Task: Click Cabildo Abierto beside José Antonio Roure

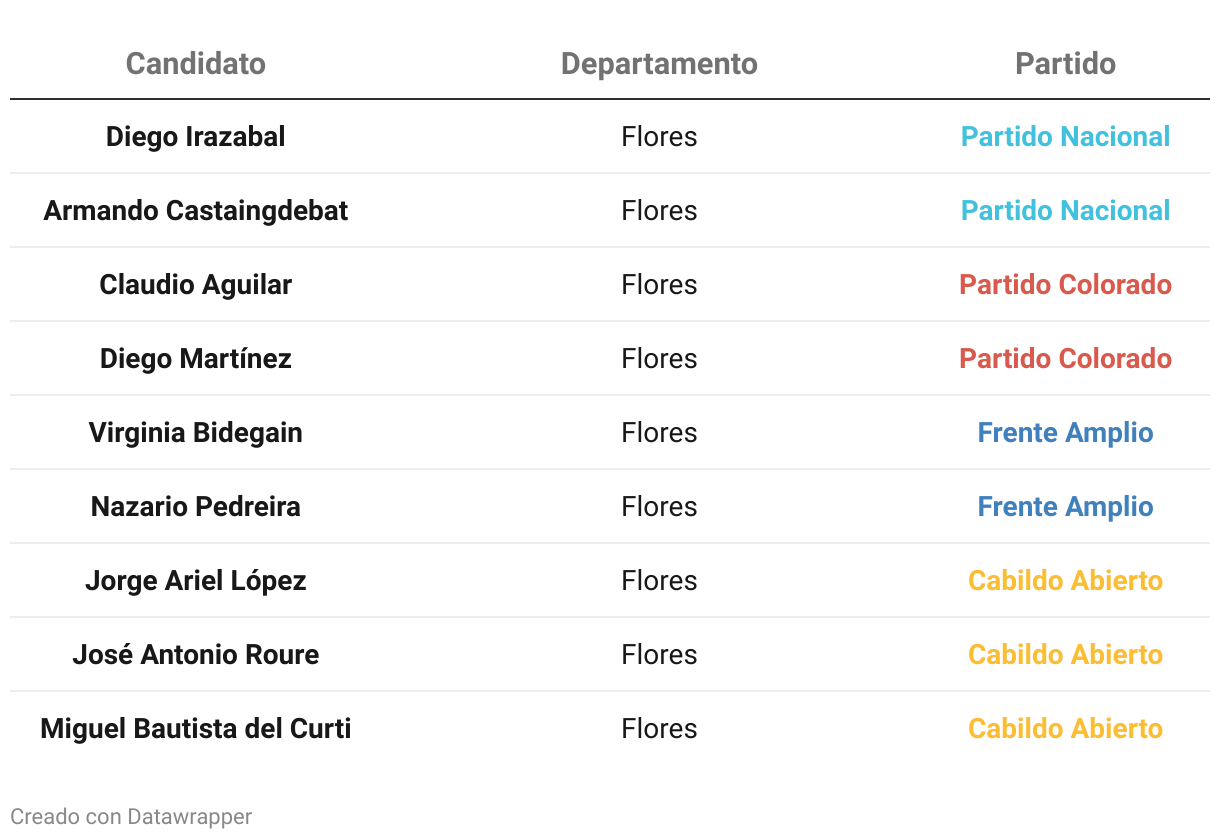Action: [x=1065, y=655]
